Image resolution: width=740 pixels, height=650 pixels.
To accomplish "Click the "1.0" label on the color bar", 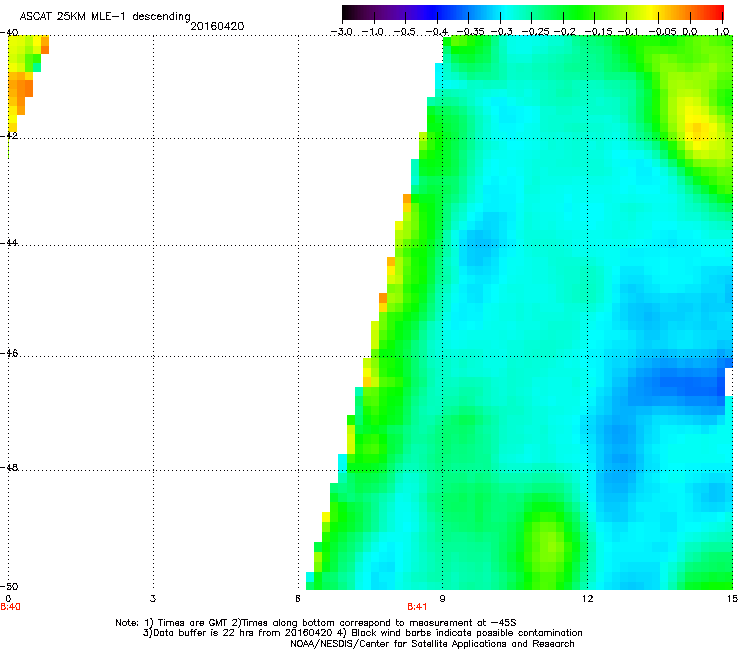I will pos(722,32).
